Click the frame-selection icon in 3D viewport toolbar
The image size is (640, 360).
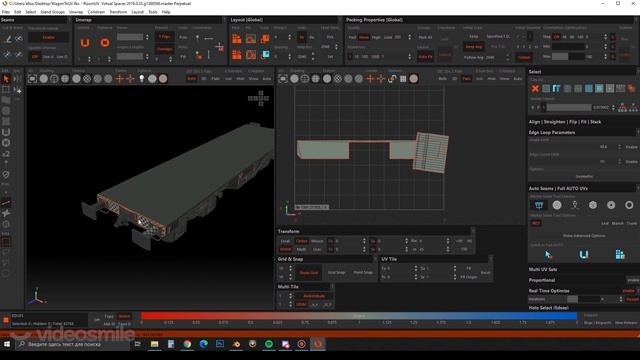[x=32, y=78]
